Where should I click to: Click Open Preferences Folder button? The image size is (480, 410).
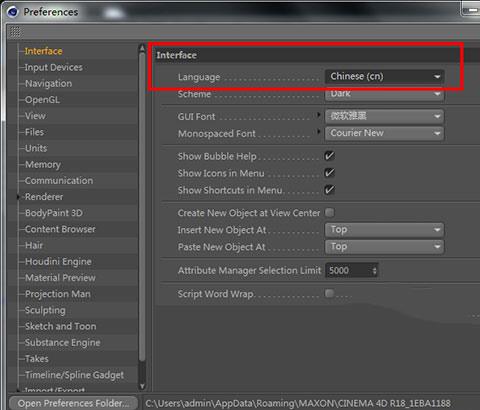pyautogui.click(x=73, y=403)
